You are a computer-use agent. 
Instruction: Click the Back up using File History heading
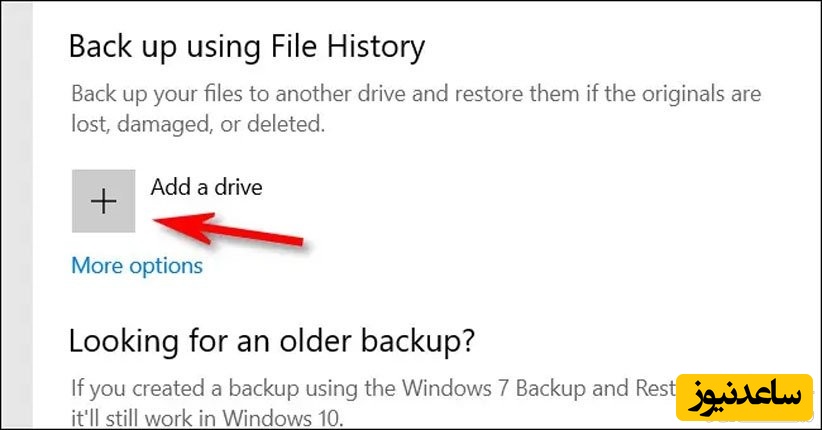pos(247,46)
